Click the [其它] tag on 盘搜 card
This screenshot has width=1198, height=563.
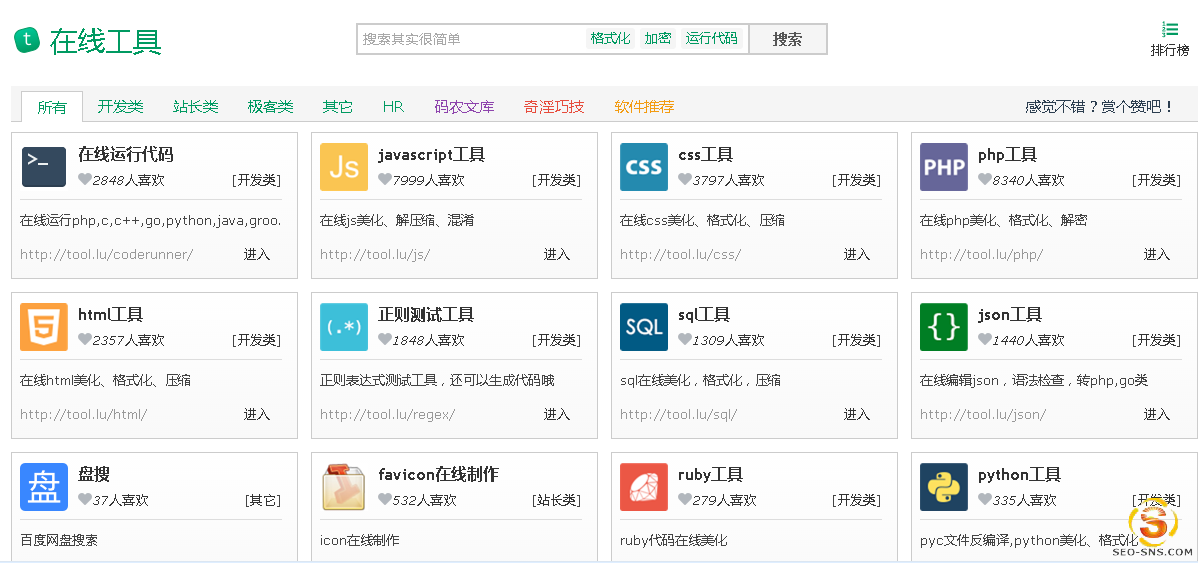(263, 500)
